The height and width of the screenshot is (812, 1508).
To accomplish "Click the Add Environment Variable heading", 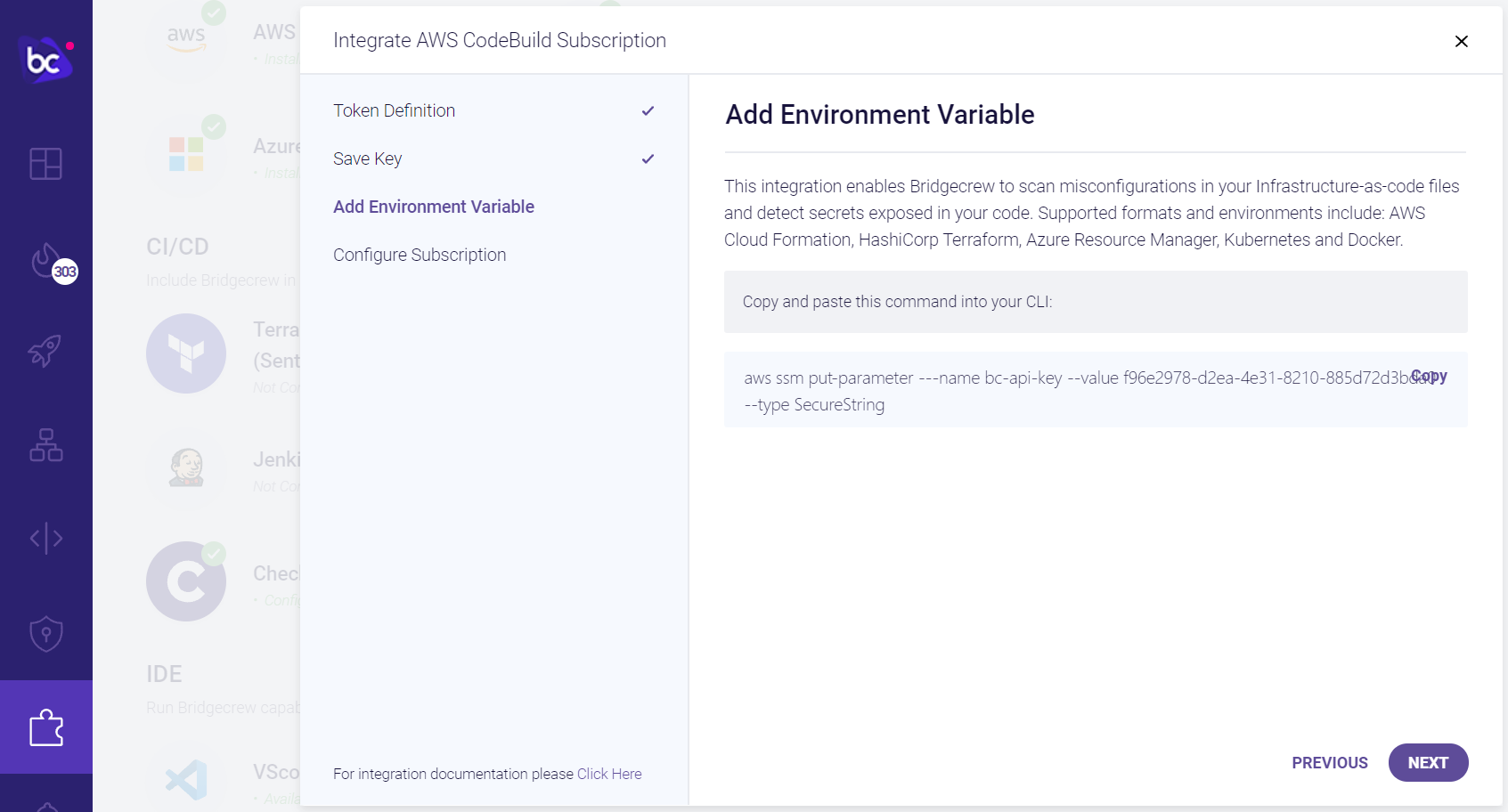I will (x=880, y=114).
